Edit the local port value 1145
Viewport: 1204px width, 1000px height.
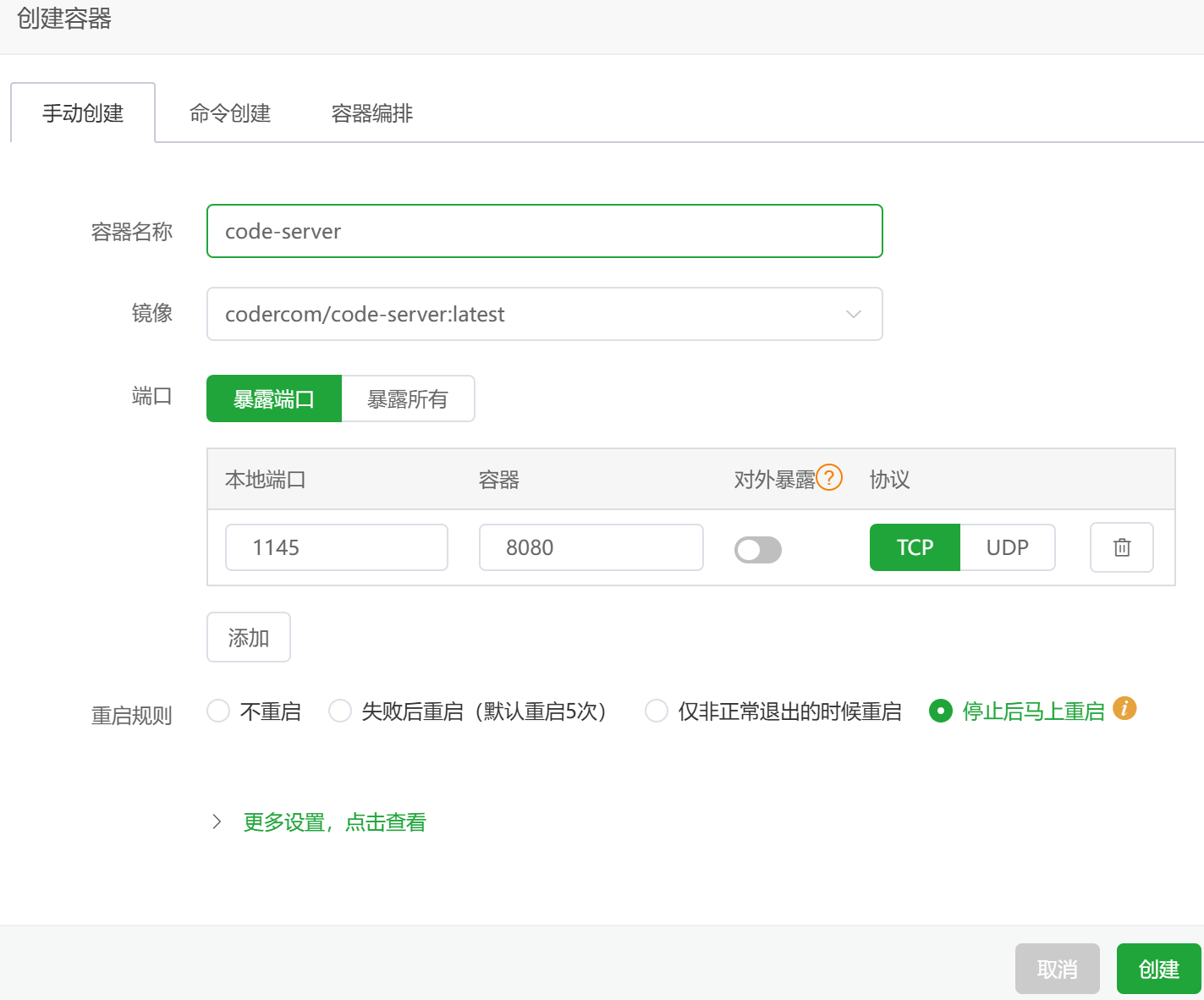tap(336, 547)
